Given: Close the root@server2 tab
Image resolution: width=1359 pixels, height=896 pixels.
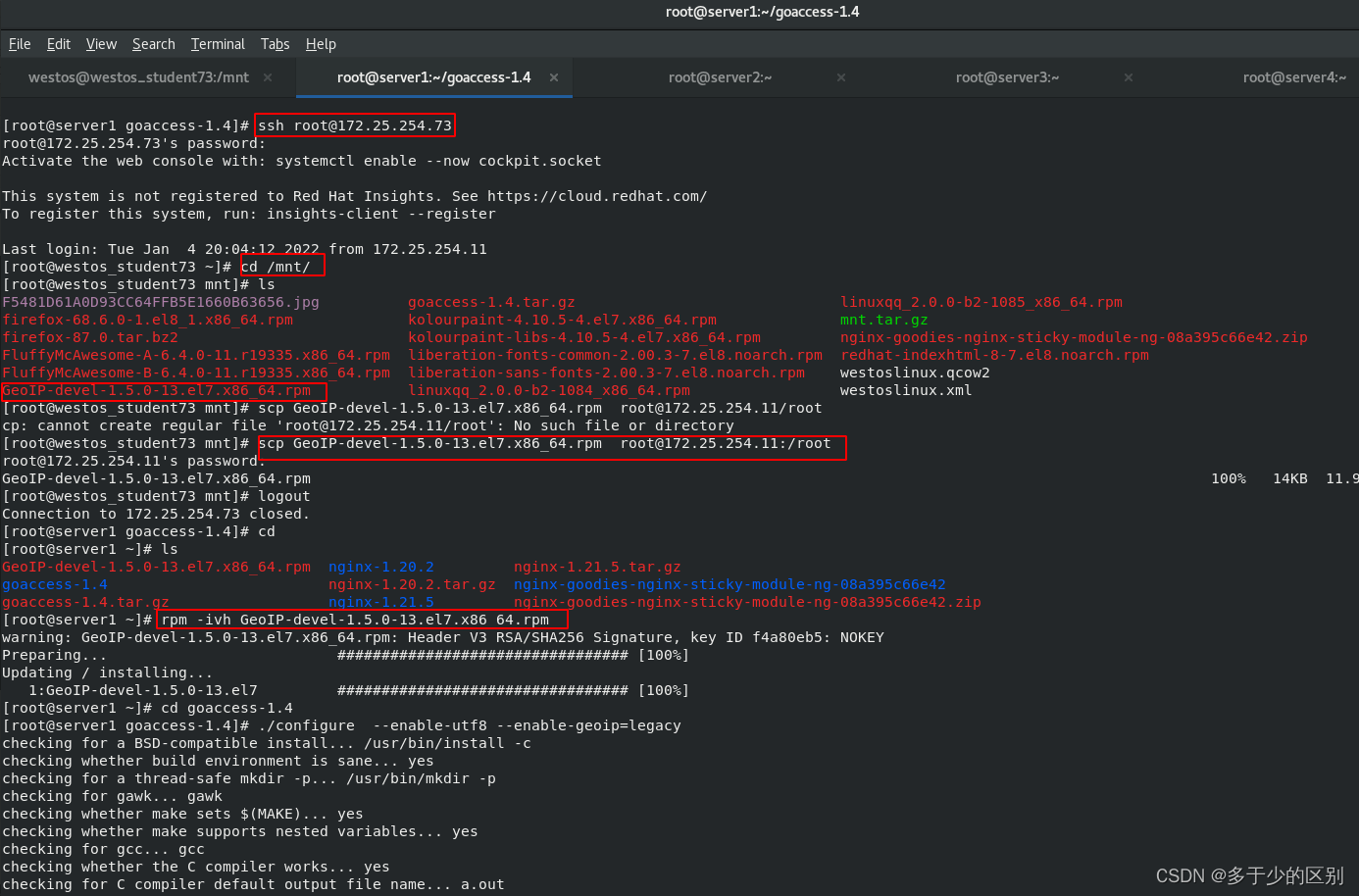Looking at the screenshot, I should coord(841,77).
